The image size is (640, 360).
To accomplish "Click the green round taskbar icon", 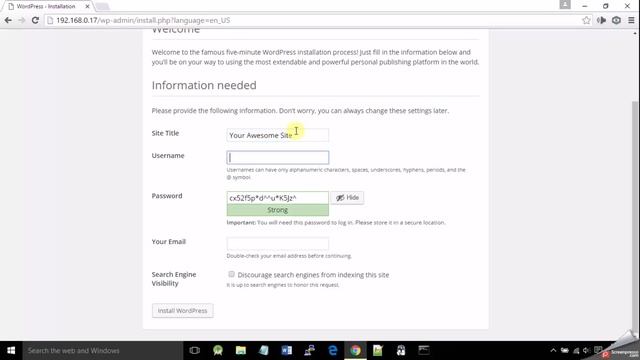I will coord(218,350).
